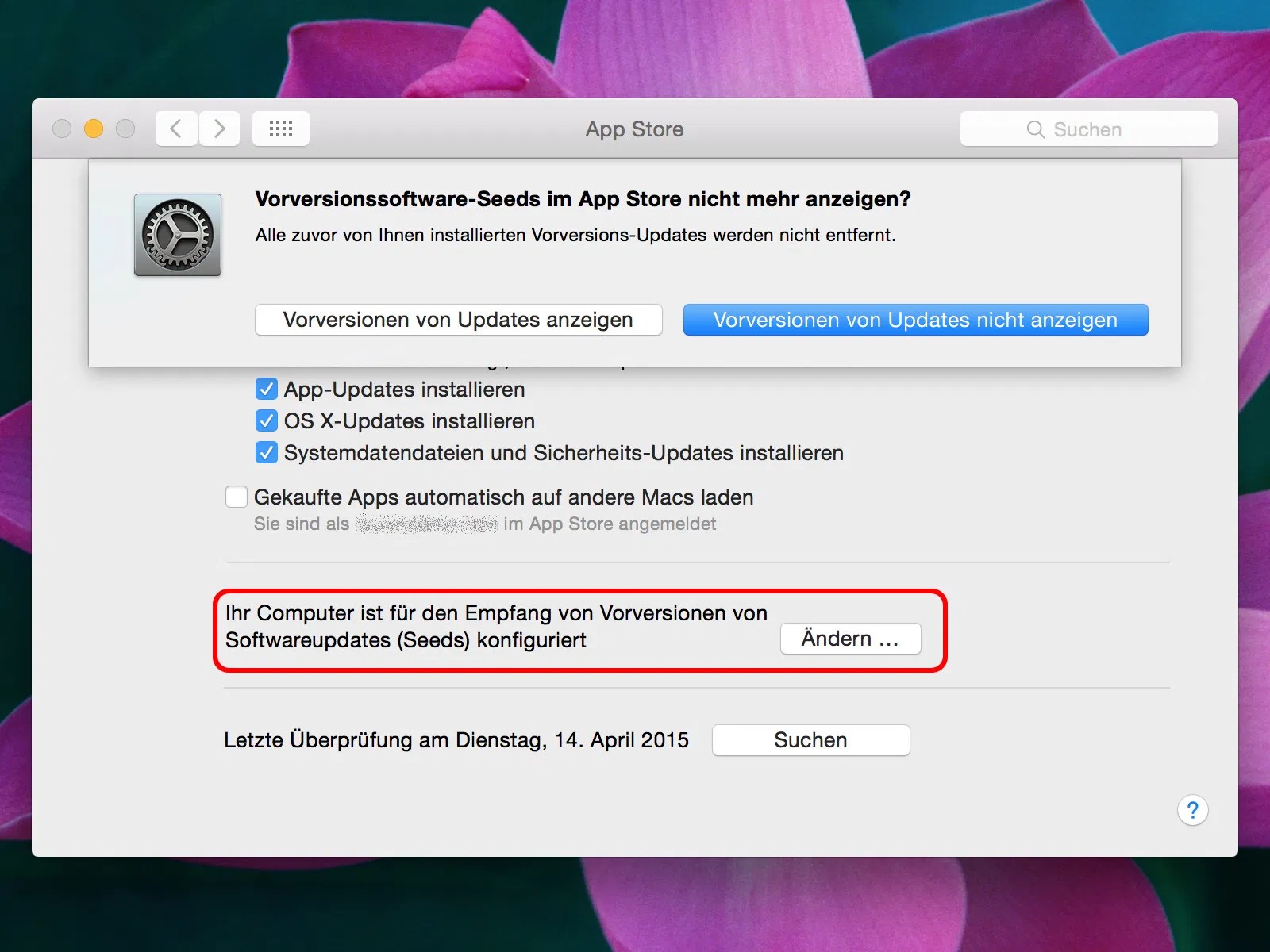Show all preferences via grid icon
Image resolution: width=1270 pixels, height=952 pixels.
point(281,129)
